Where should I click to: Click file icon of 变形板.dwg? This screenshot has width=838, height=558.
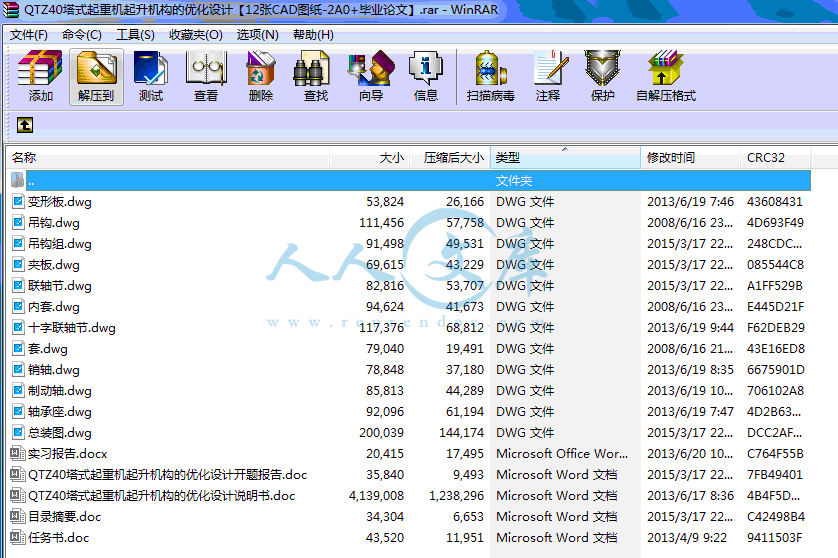(x=18, y=202)
